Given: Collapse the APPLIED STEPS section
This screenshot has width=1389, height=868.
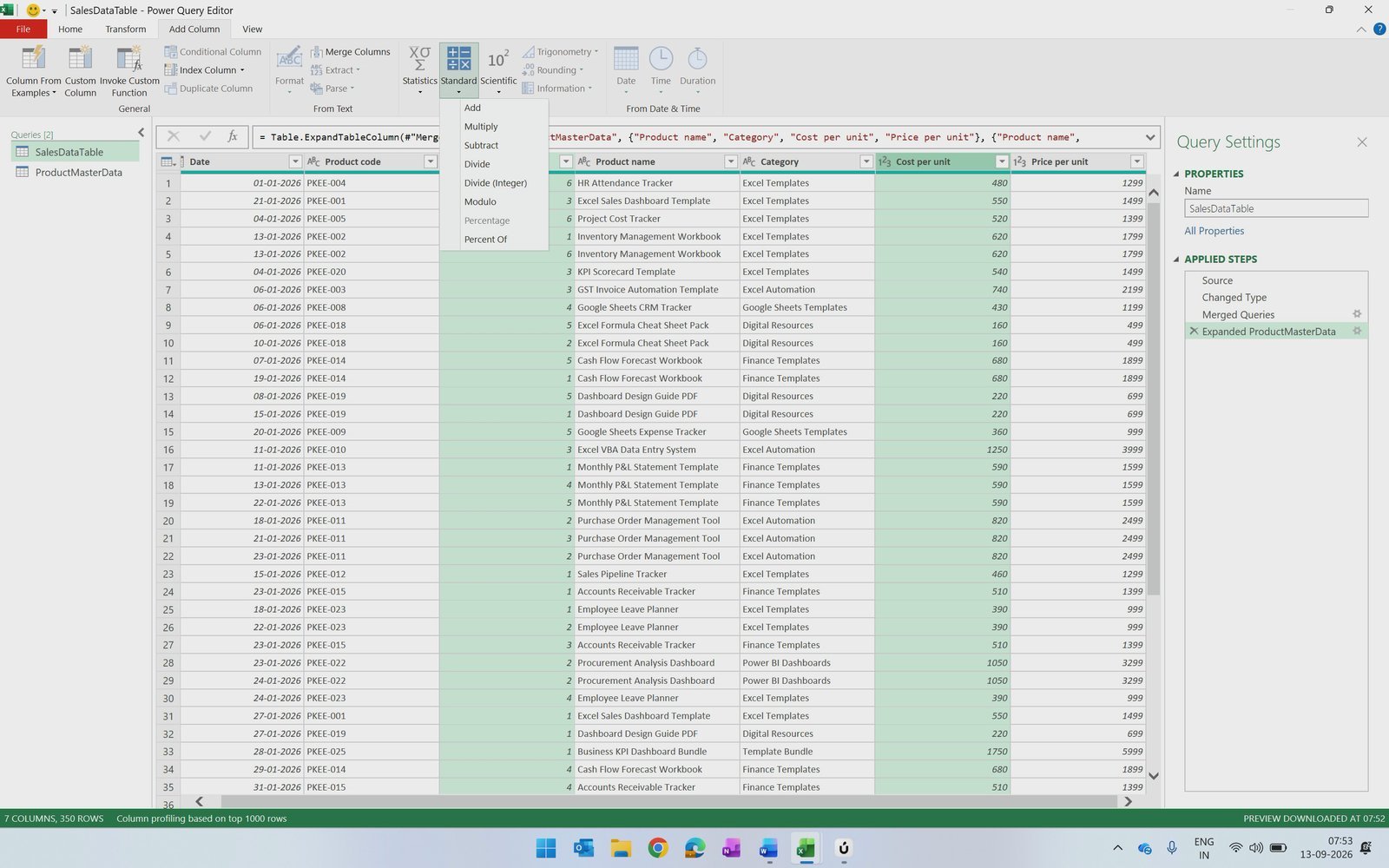Looking at the screenshot, I should tap(1176, 259).
